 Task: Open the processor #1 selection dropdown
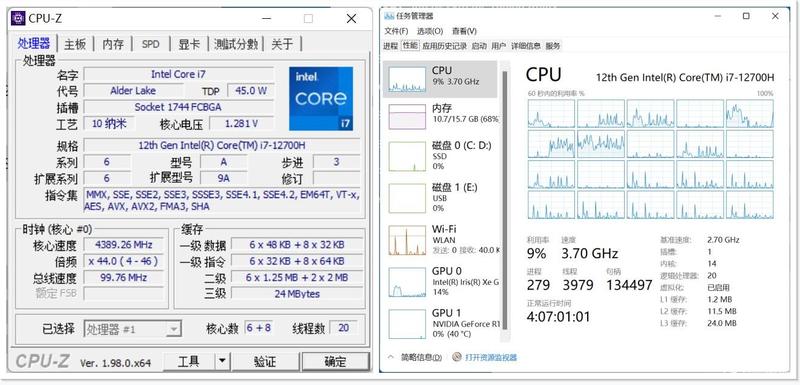(x=133, y=329)
